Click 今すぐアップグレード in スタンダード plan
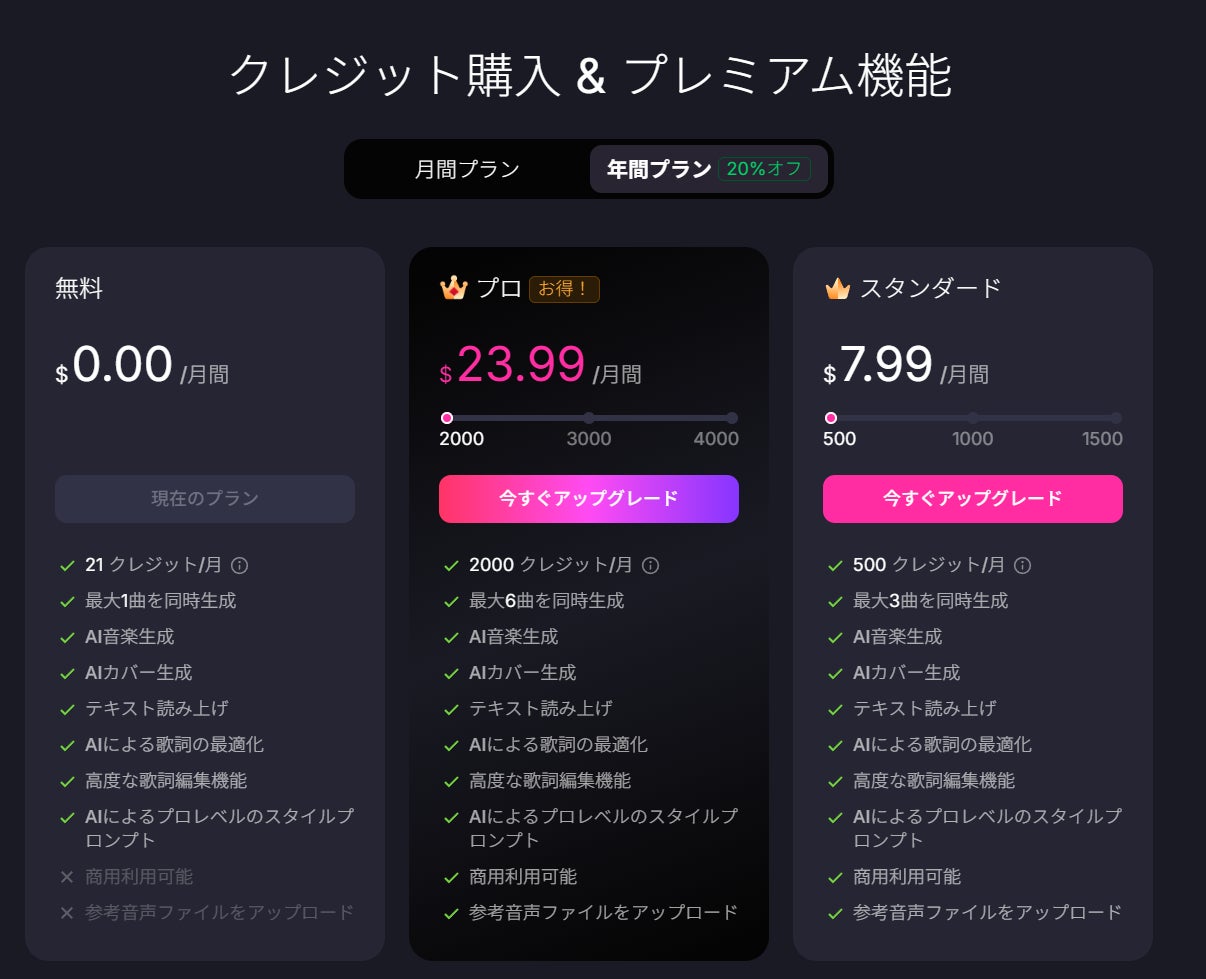 pyautogui.click(x=973, y=499)
